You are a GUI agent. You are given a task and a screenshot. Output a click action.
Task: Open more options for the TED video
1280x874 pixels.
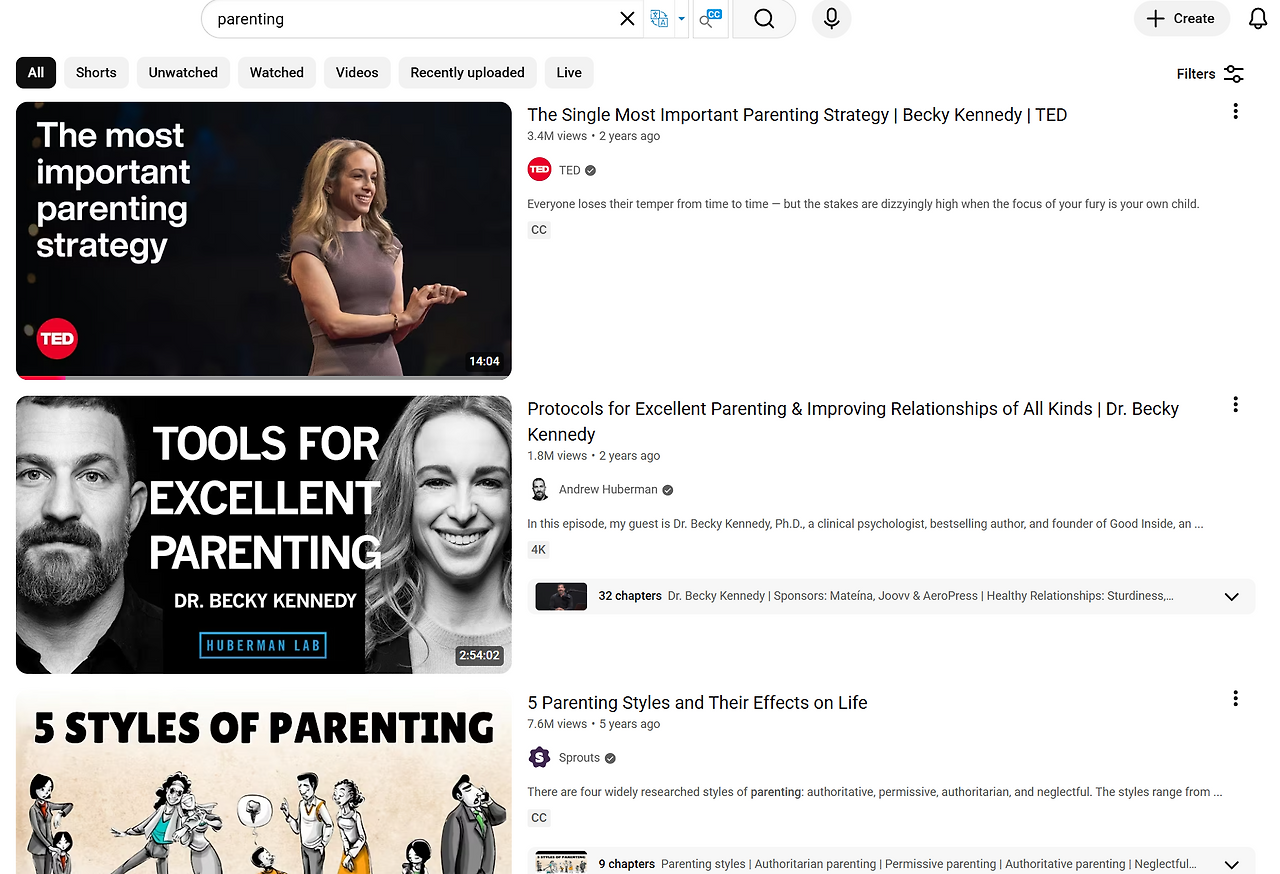click(1235, 111)
